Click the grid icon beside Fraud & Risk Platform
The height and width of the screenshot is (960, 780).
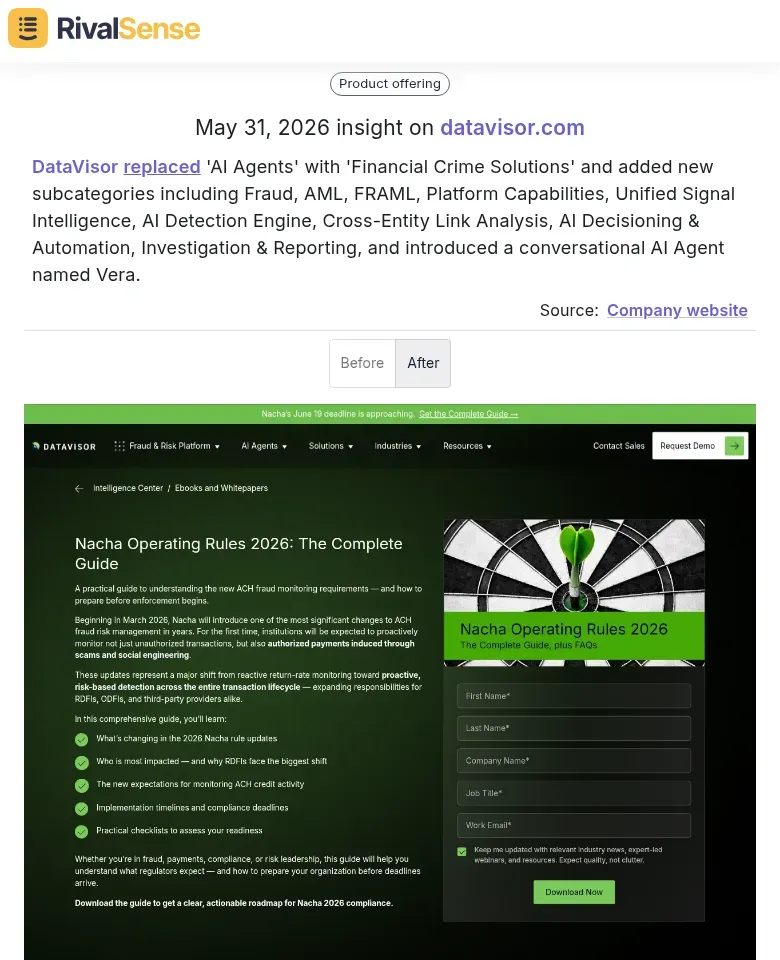[119, 446]
